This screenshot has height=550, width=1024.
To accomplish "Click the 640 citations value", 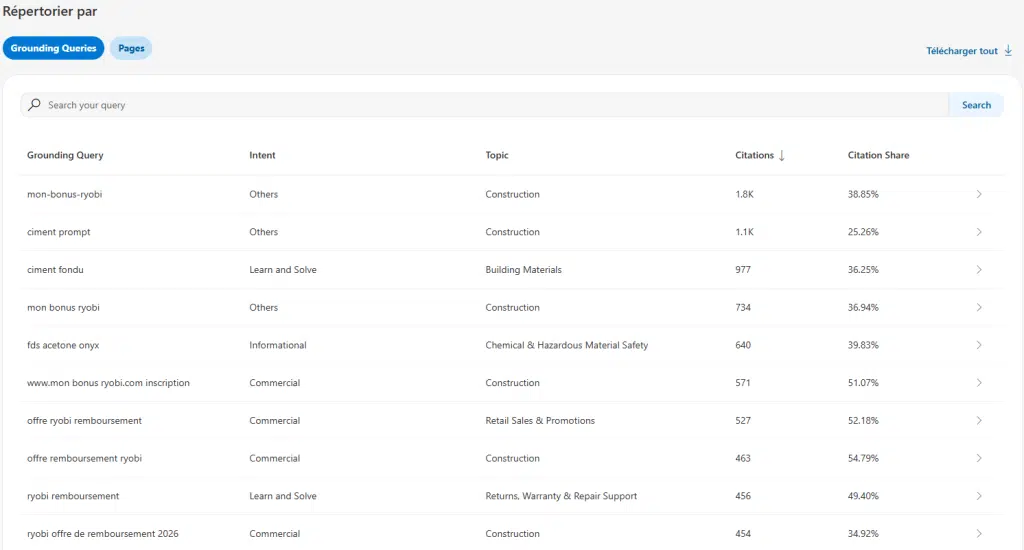I will tap(743, 345).
